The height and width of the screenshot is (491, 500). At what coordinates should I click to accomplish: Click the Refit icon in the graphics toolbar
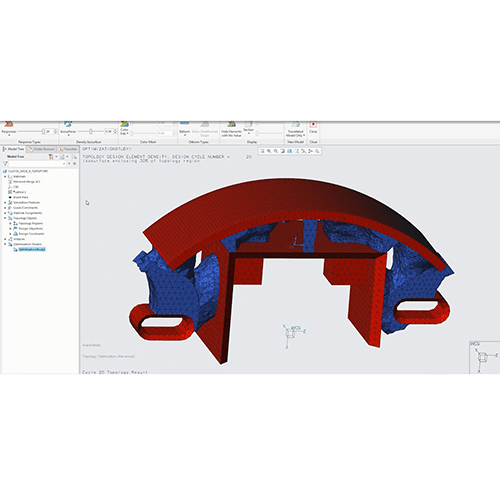coord(262,151)
